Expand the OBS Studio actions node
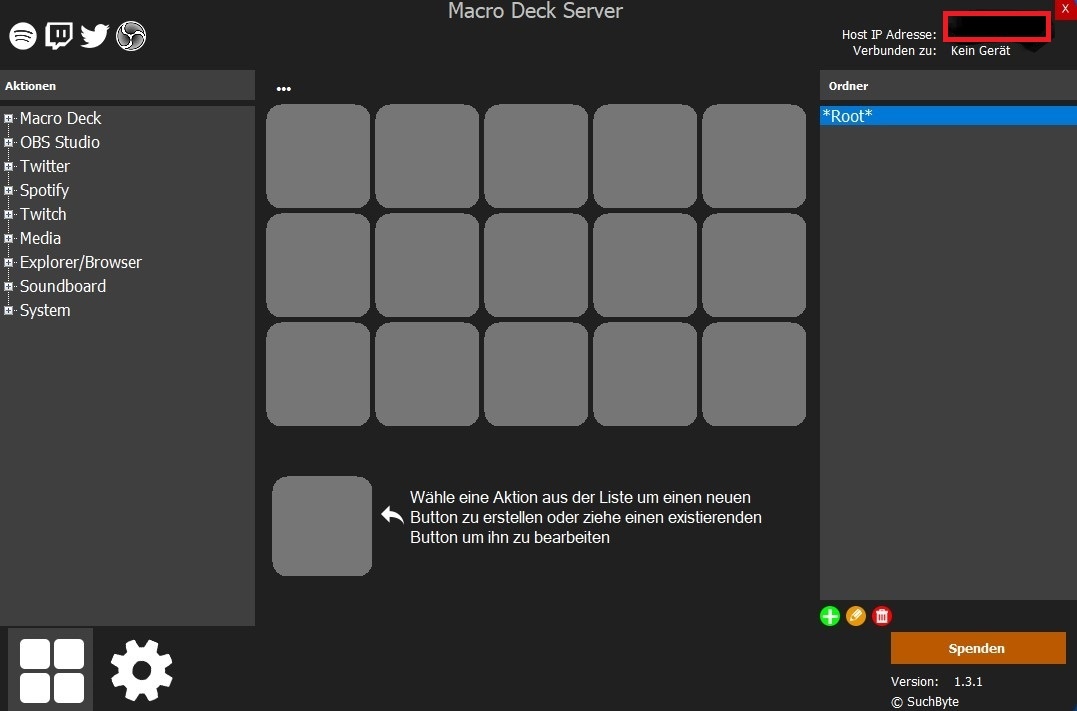 coord(8,143)
